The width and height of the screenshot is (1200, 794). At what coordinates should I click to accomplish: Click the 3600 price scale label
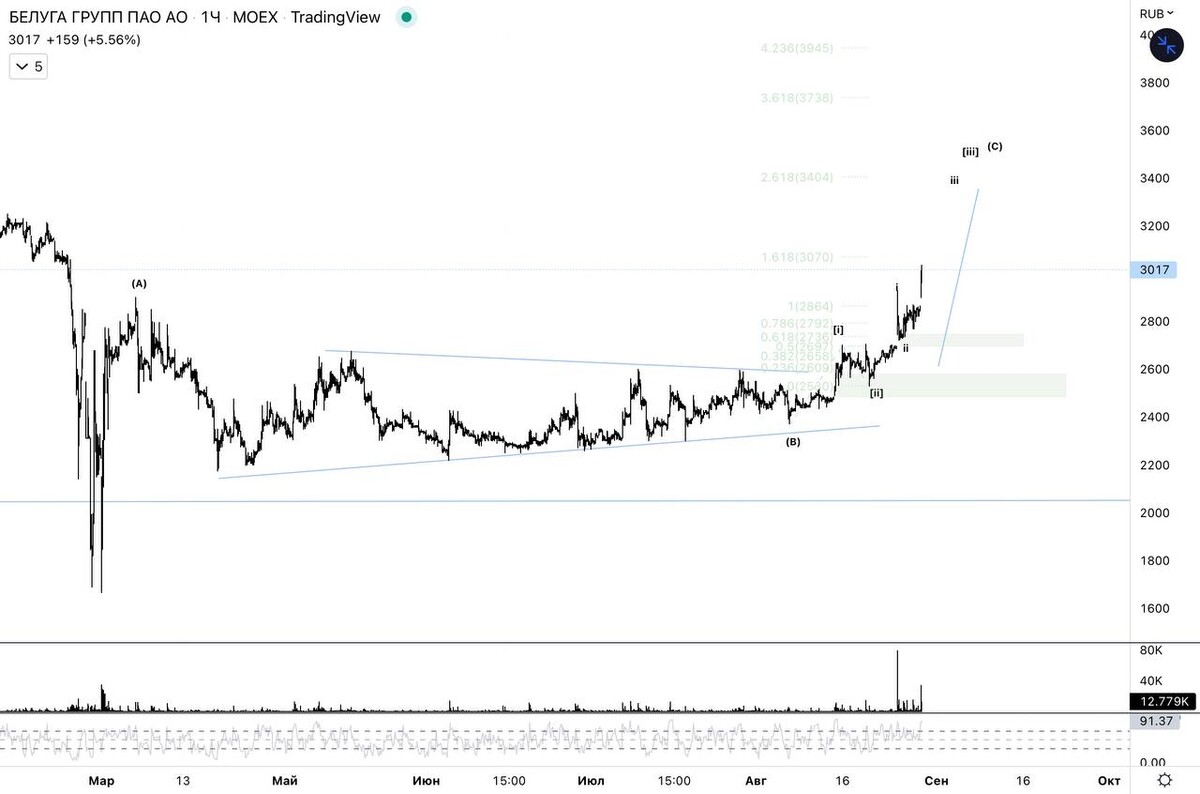(1155, 131)
